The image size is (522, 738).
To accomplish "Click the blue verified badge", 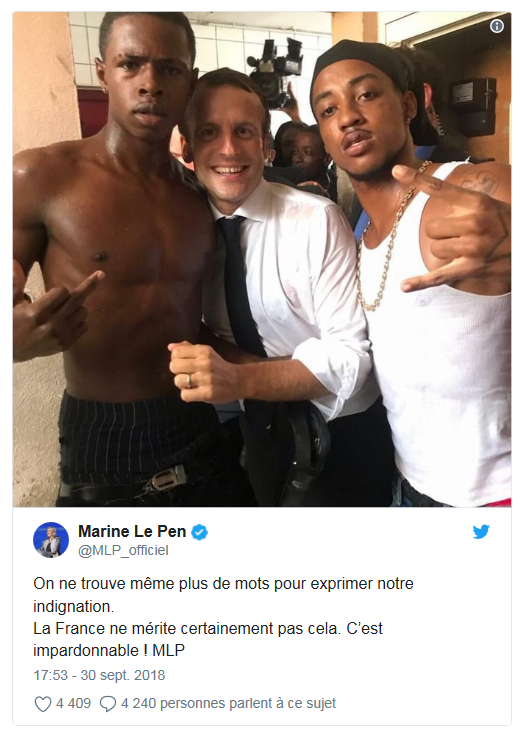I will click(x=200, y=532).
